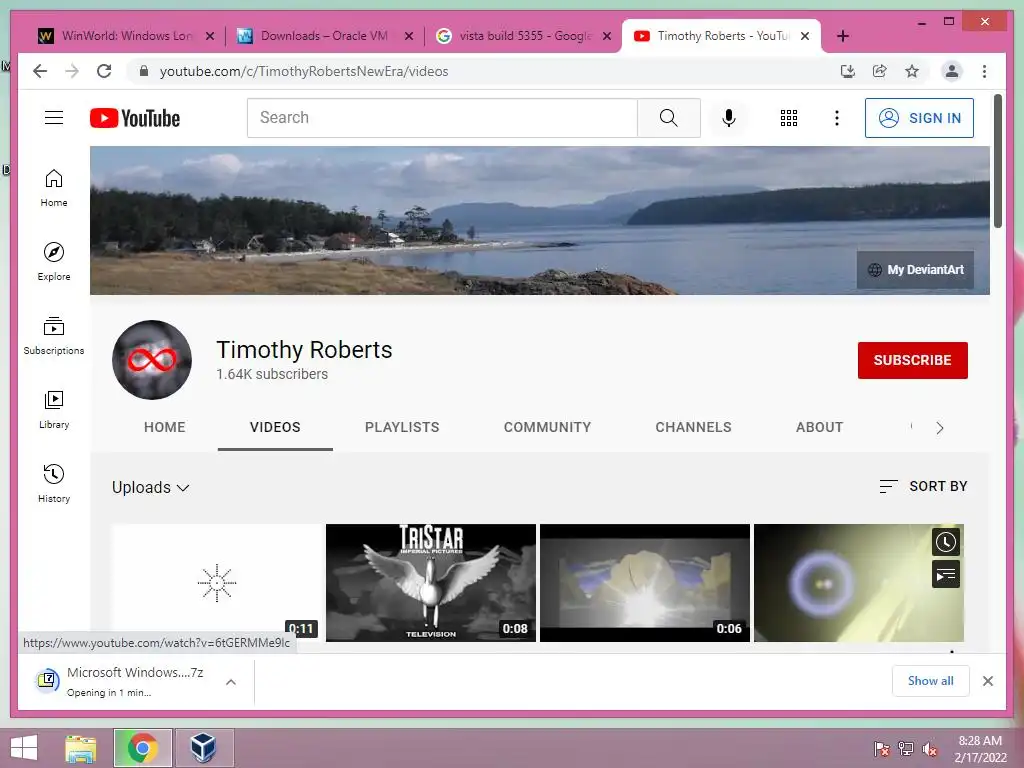
Task: Open File Explorer from the taskbar
Action: [x=81, y=748]
